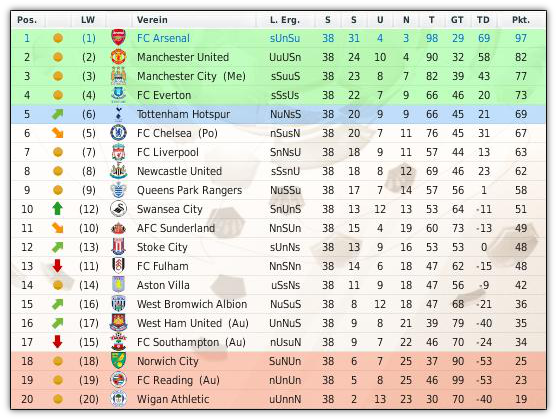The width and height of the screenshot is (557, 420).
Task: Click Newcastle United last results sSsnU
Action: [285, 171]
